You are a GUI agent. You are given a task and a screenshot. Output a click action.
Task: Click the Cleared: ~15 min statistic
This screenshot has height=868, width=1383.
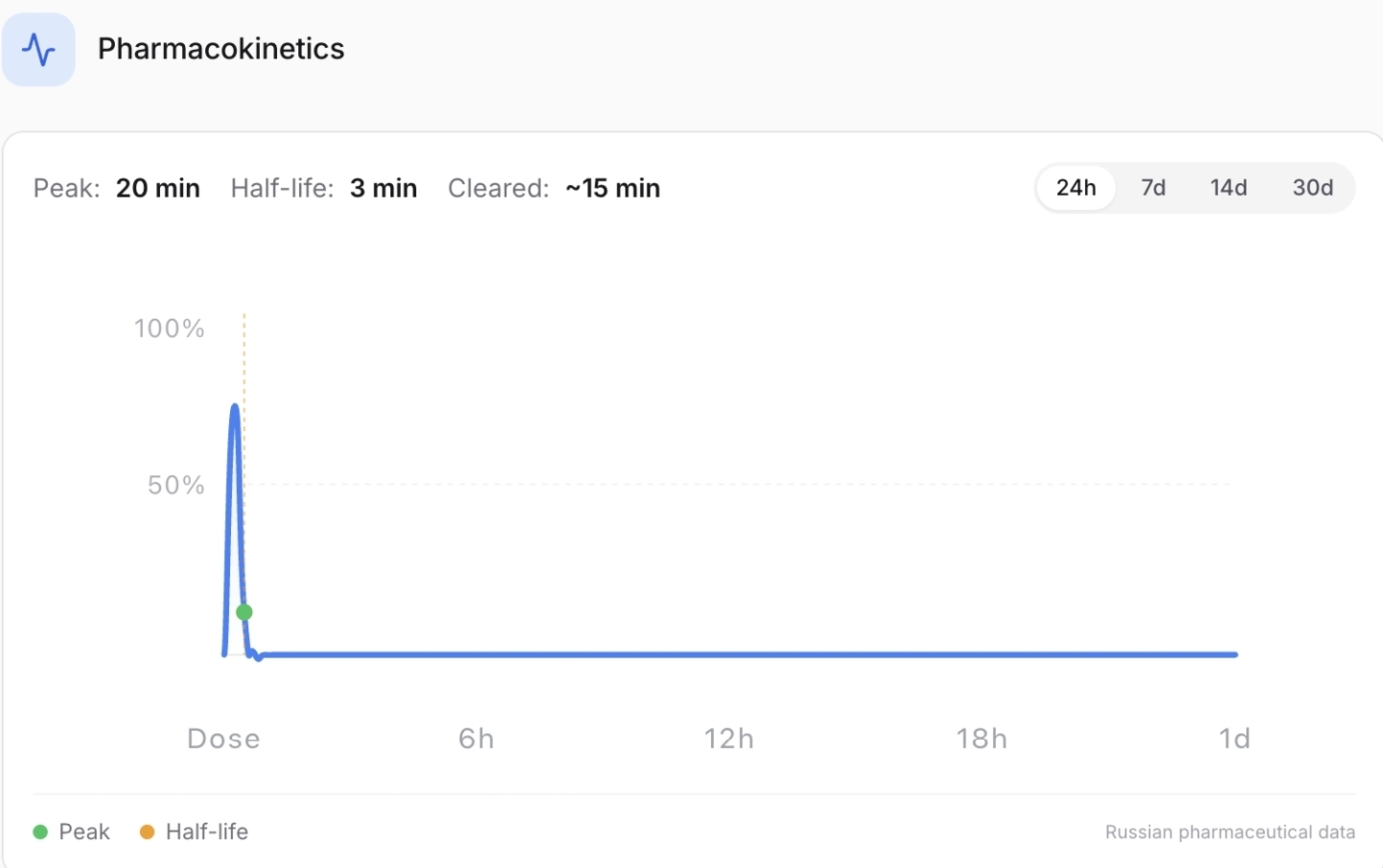click(x=554, y=188)
